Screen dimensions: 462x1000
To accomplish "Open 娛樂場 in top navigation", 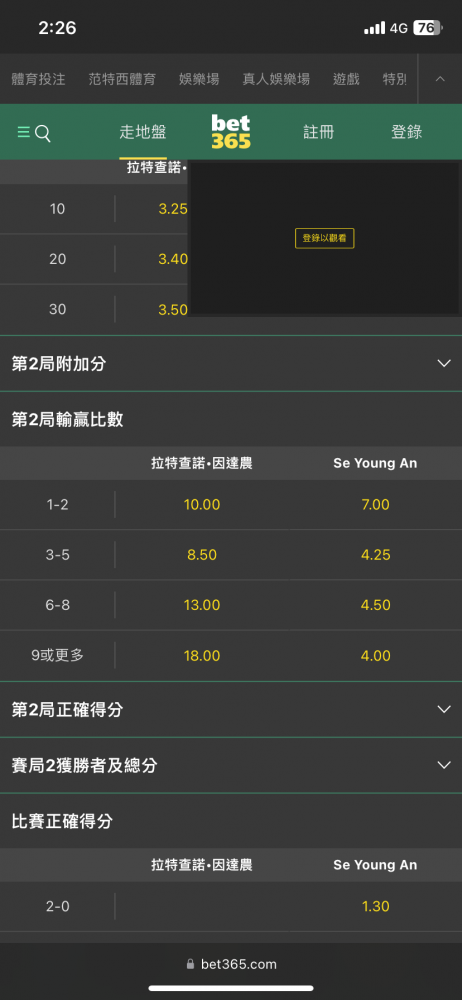I will (199, 79).
